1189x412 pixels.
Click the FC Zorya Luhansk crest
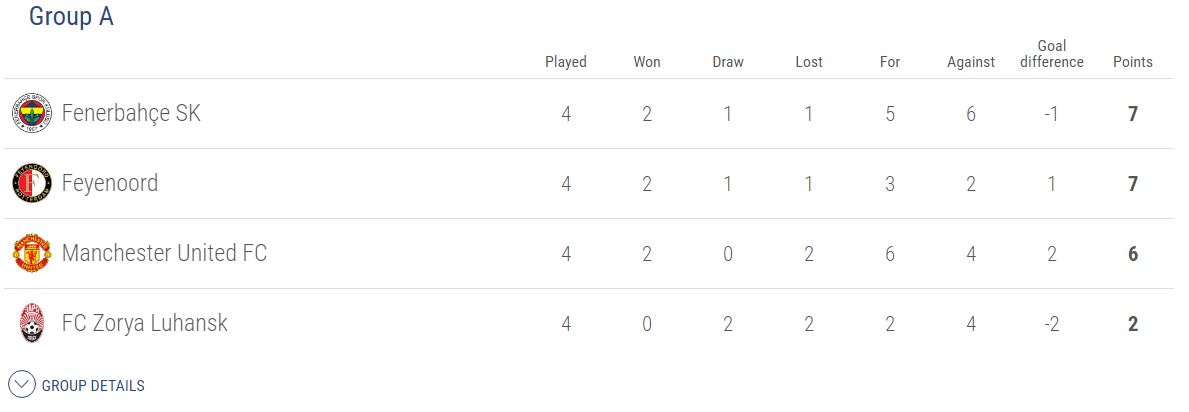tap(31, 324)
